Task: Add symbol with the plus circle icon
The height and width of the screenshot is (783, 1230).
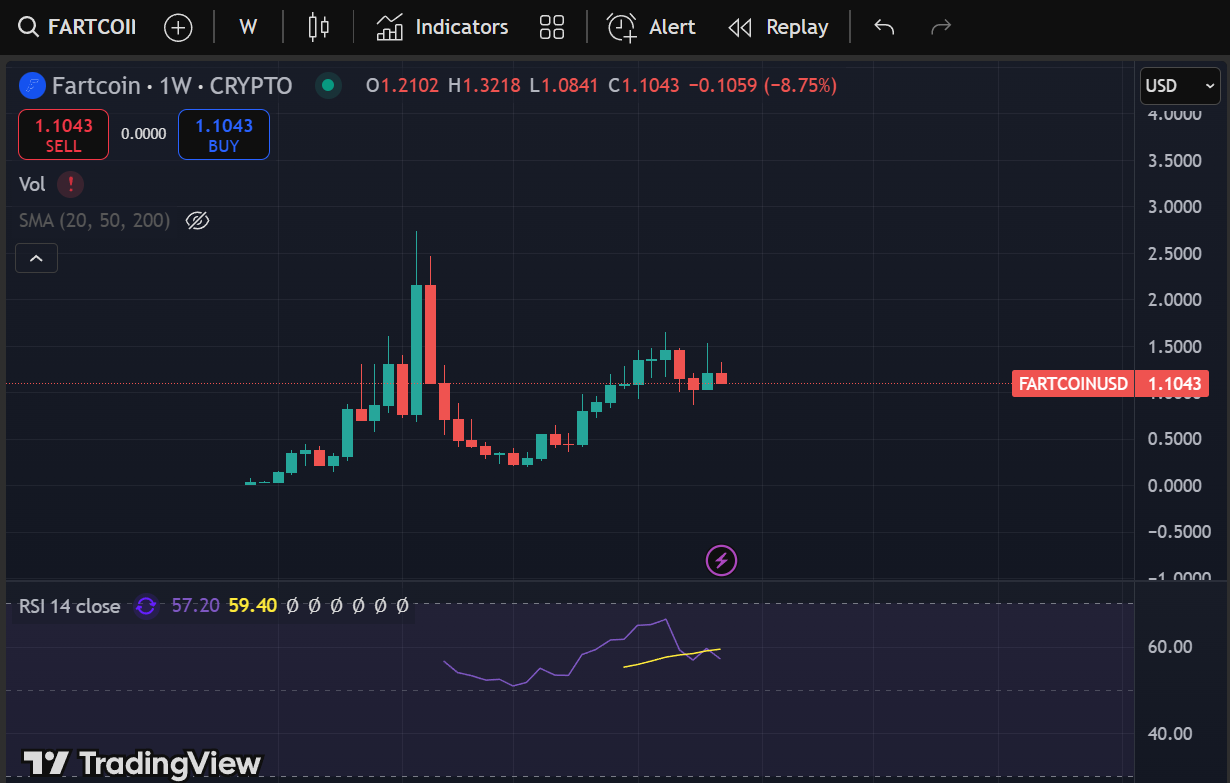Action: point(178,27)
